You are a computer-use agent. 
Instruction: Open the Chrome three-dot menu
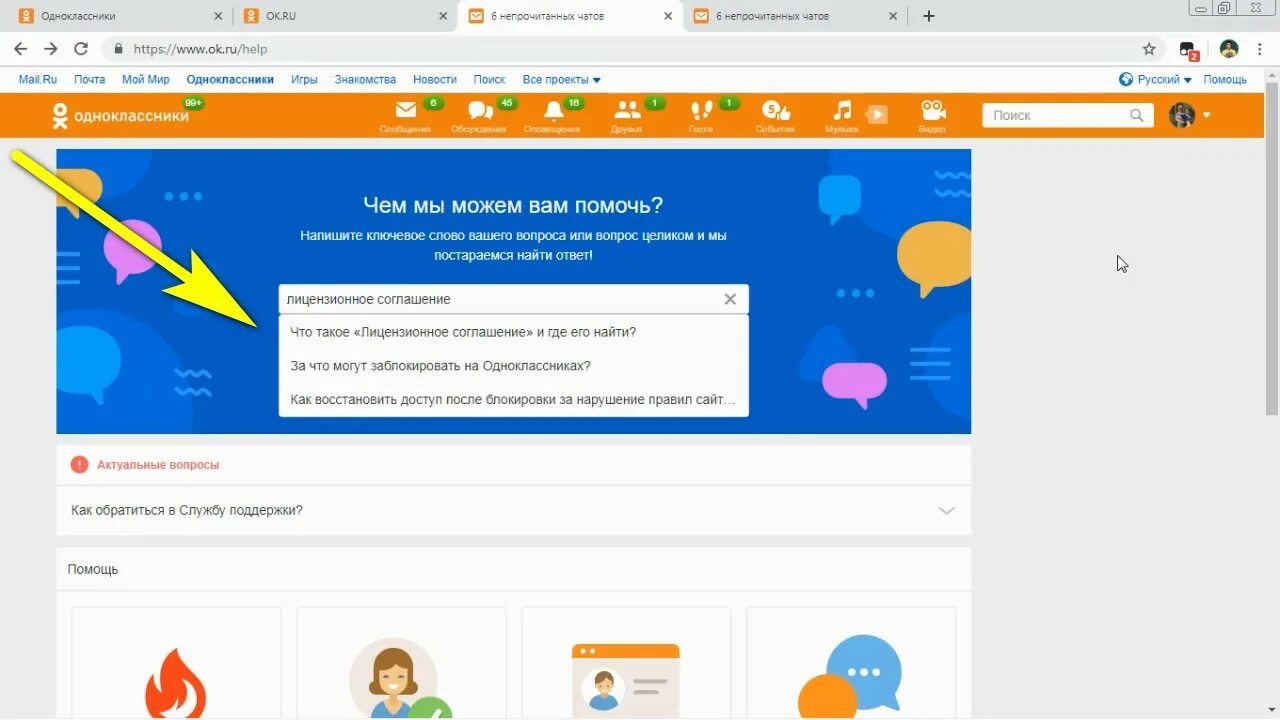click(1259, 48)
